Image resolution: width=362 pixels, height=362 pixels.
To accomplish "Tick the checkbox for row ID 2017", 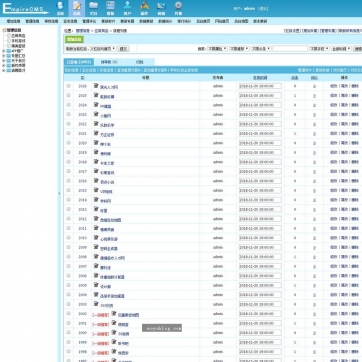I will (69, 171).
